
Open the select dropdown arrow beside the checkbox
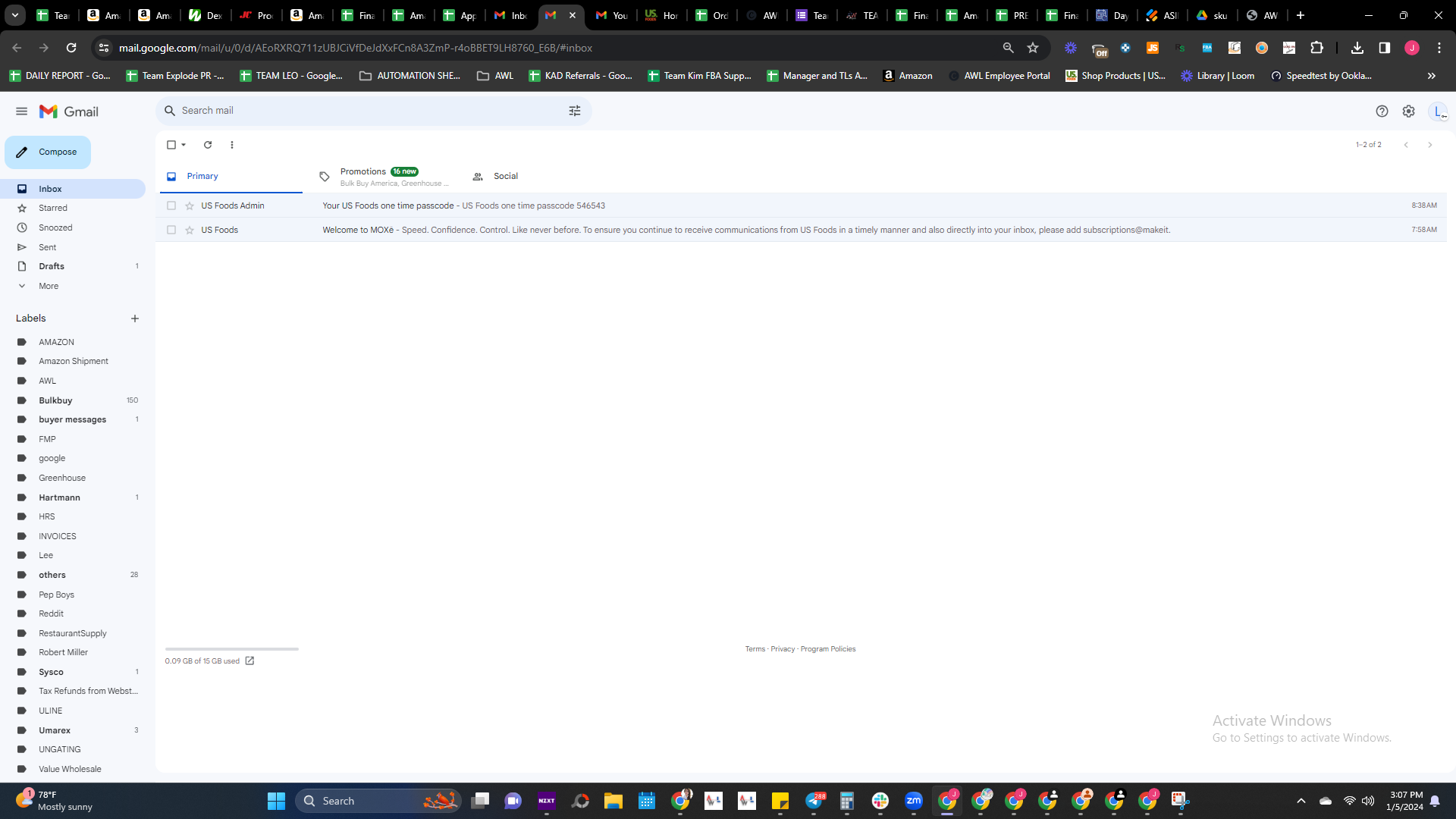(184, 145)
